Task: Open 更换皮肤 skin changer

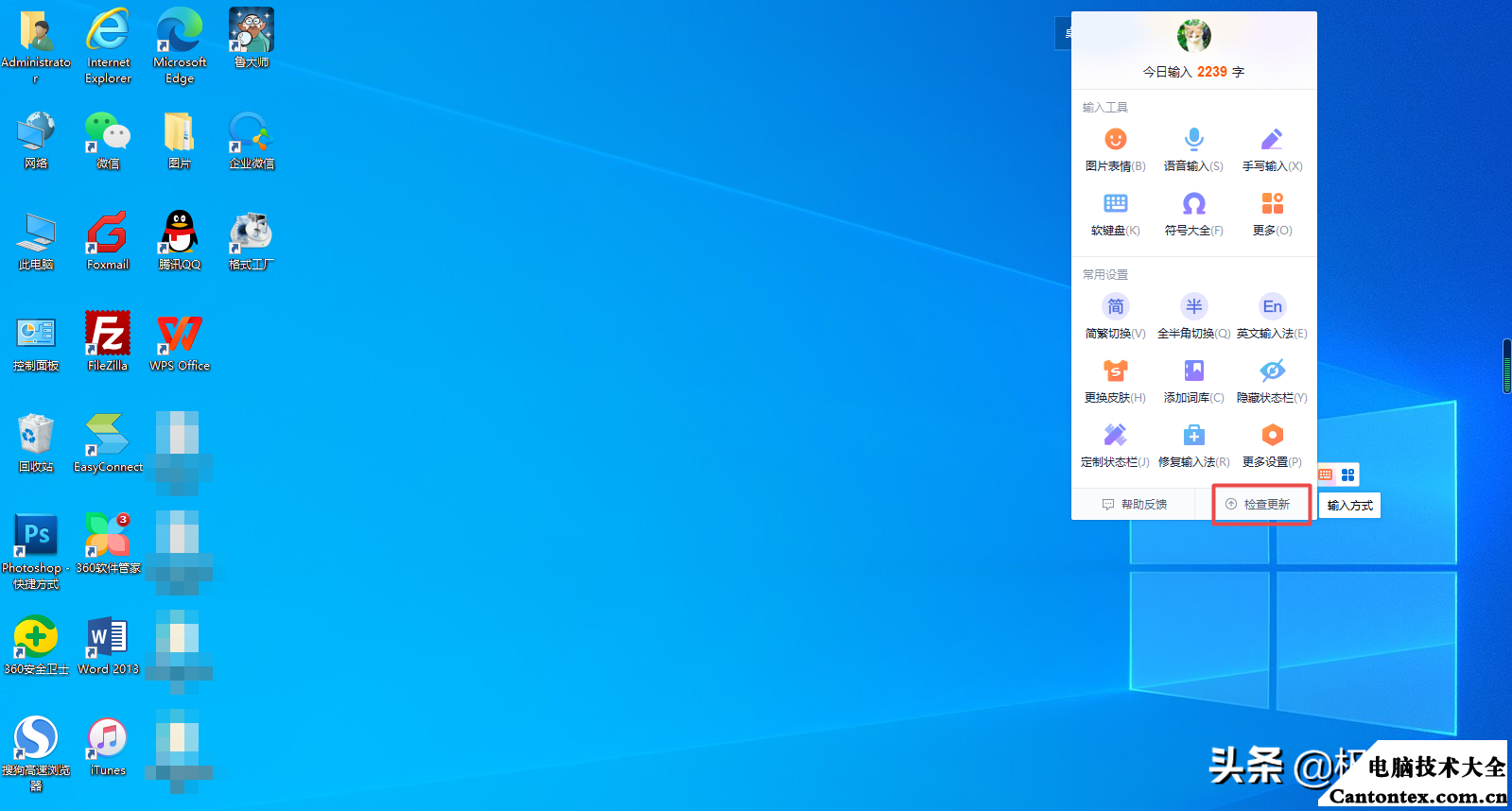Action: pos(1116,382)
